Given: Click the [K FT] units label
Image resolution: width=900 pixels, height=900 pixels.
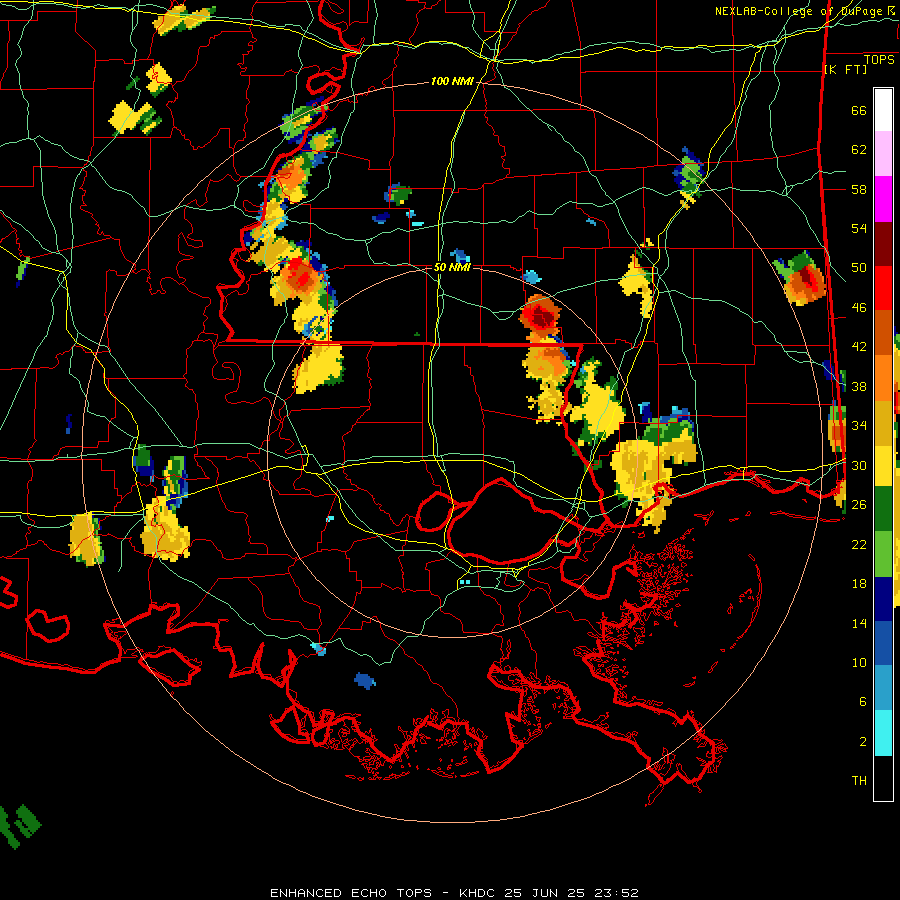Looking at the screenshot, I should click(845, 69).
